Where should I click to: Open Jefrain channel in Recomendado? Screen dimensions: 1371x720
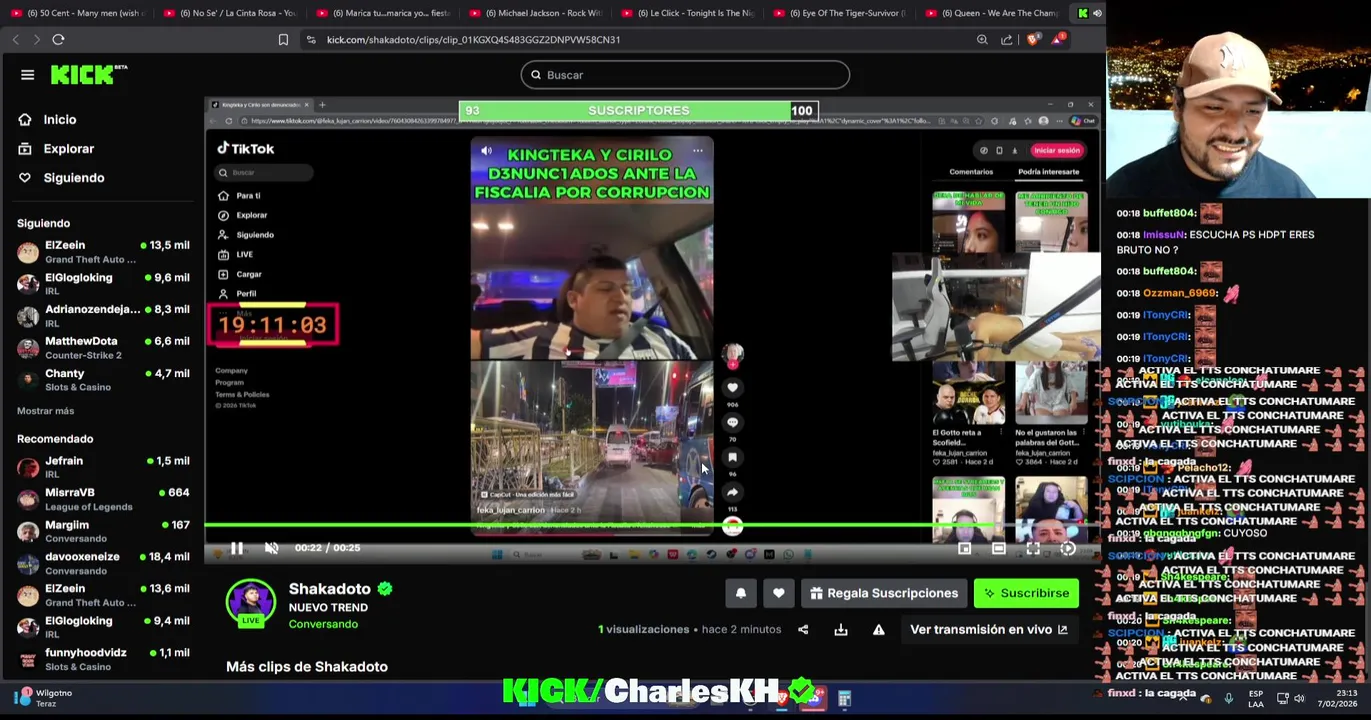click(103, 467)
